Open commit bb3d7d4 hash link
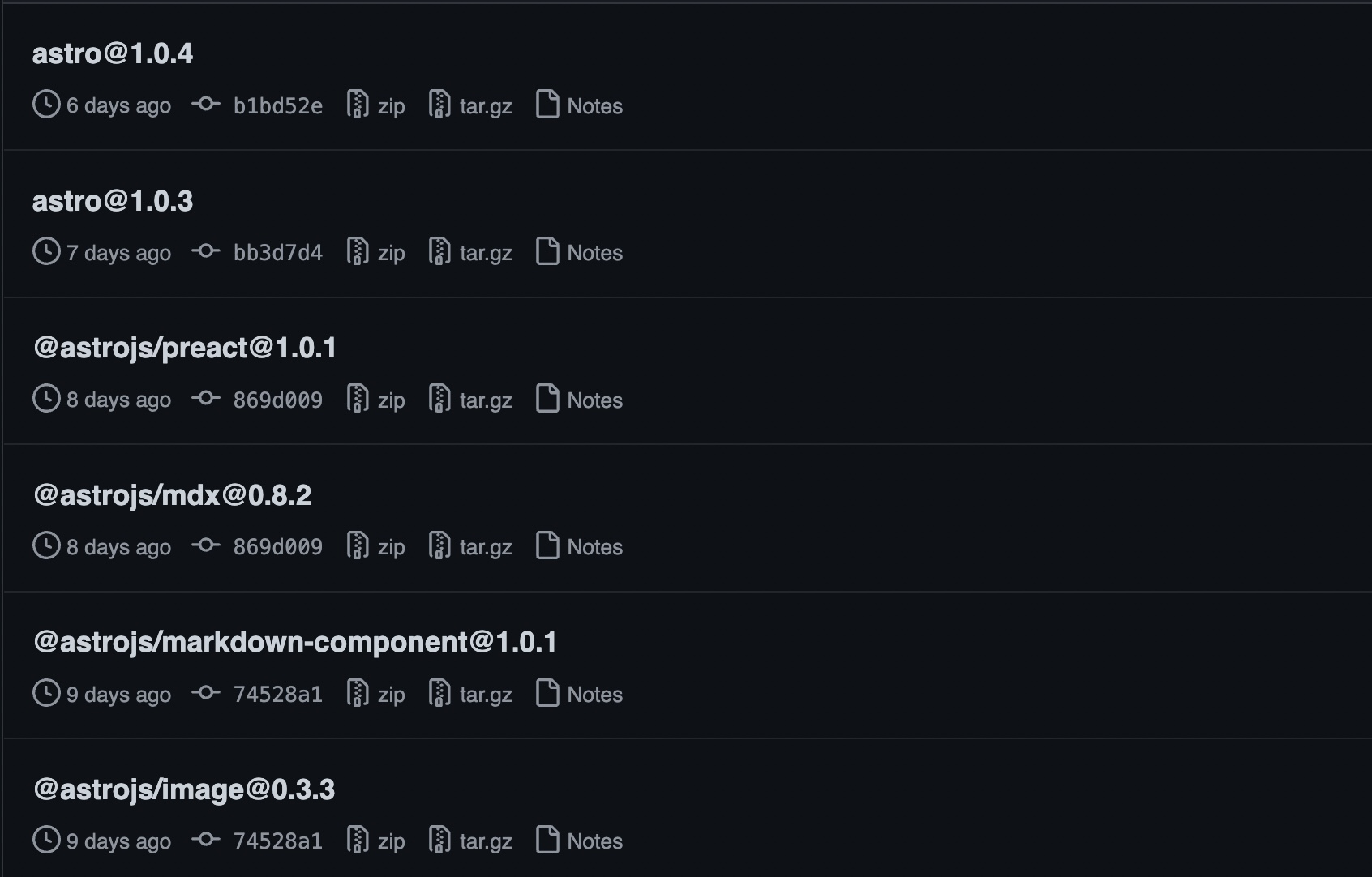The image size is (1372, 877). (x=277, y=253)
